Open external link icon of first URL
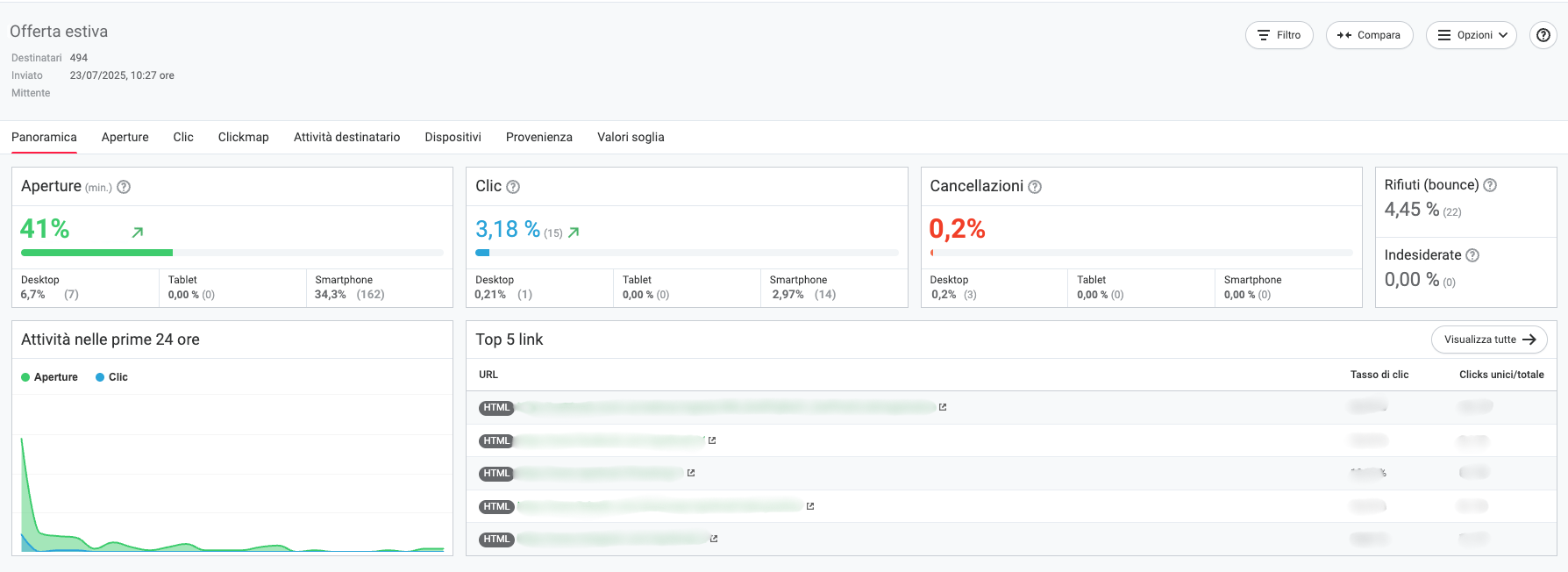 point(943,407)
